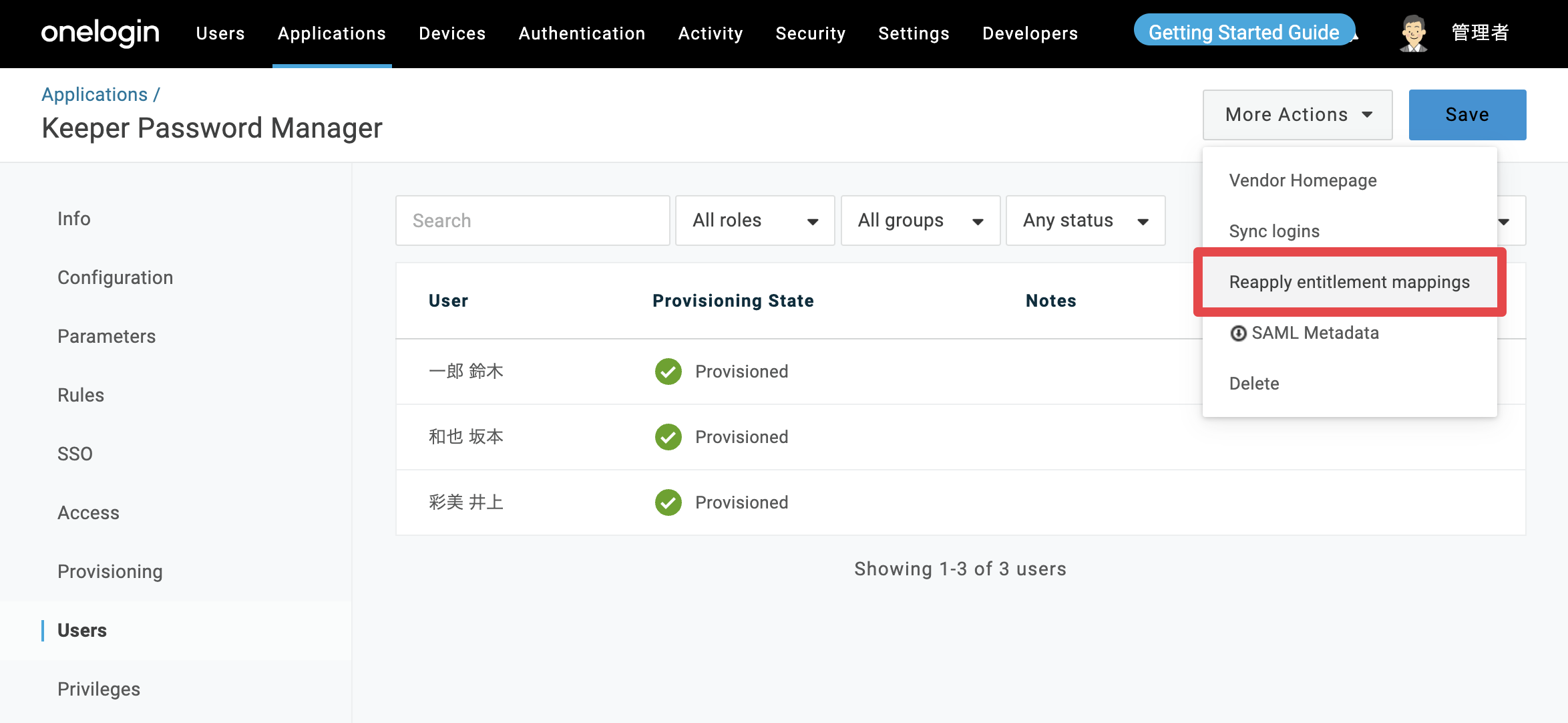1568x723 pixels.
Task: Open the Getting Started Guide
Action: click(x=1244, y=32)
